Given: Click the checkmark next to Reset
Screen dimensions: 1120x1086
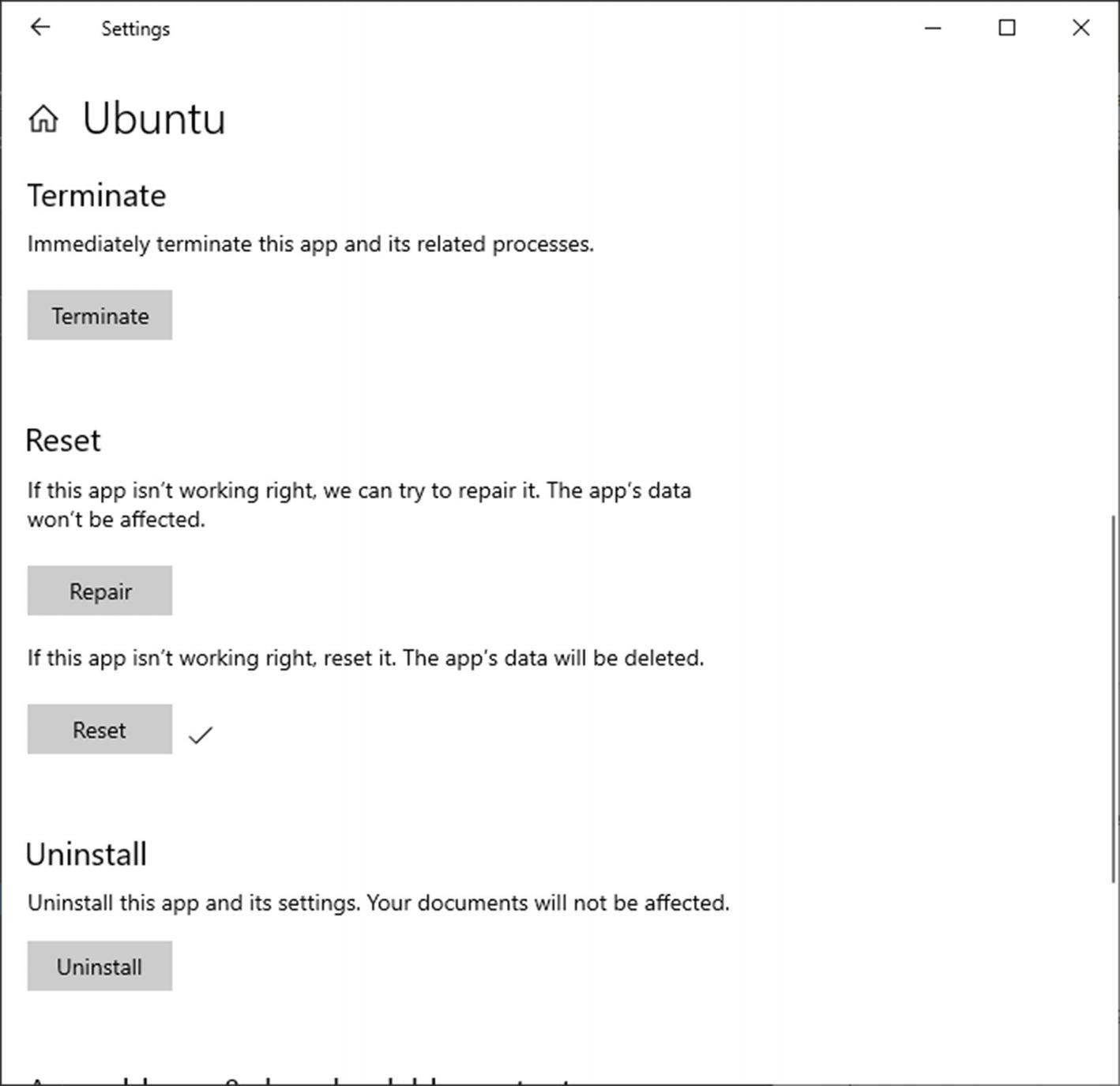Looking at the screenshot, I should [201, 735].
